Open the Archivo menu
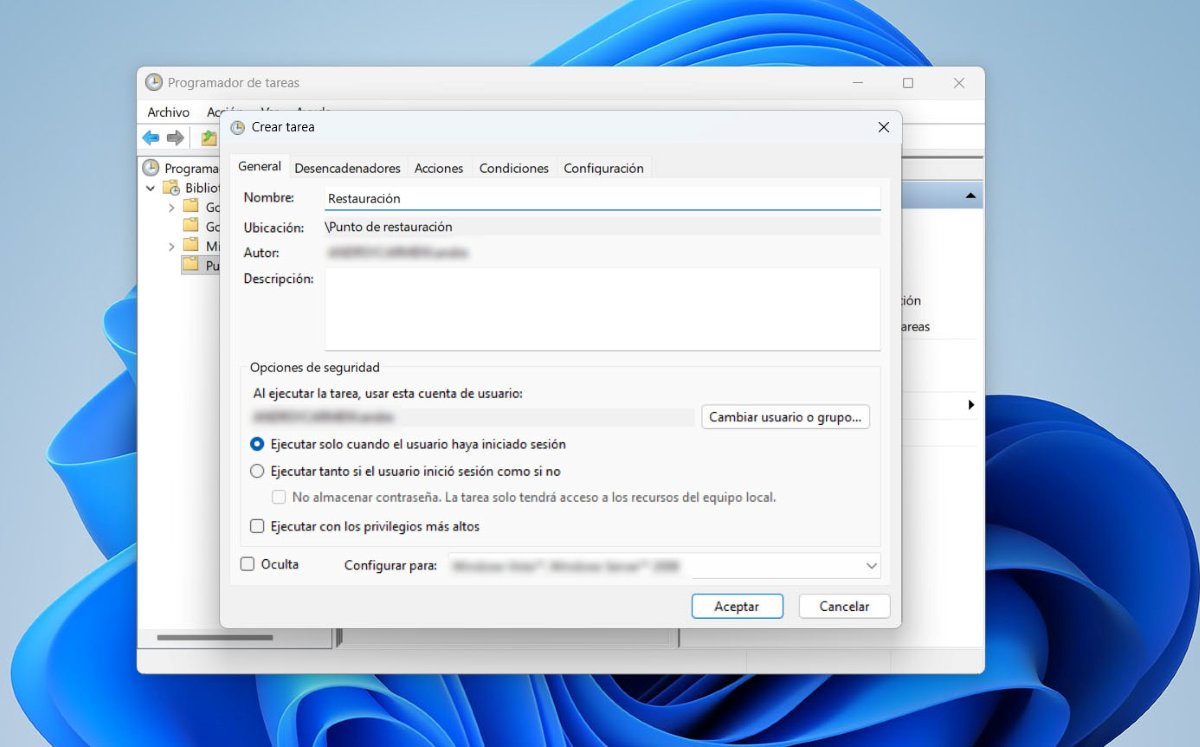The height and width of the screenshot is (747, 1200). click(x=167, y=112)
